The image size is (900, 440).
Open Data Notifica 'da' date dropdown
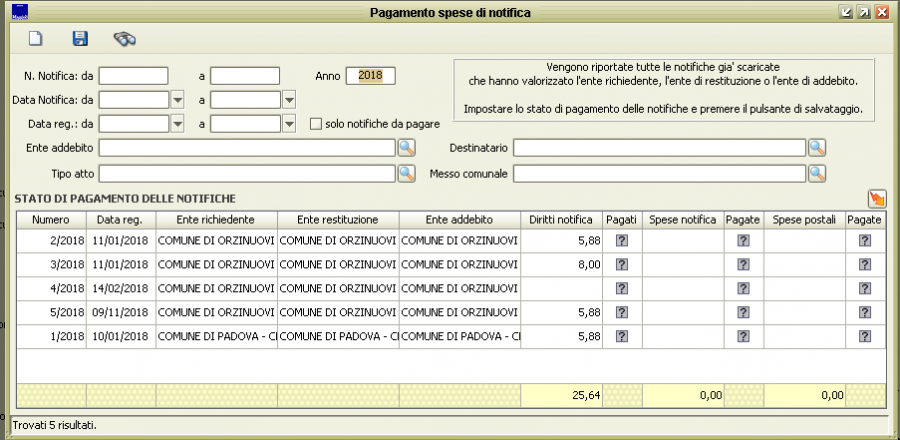pos(178,100)
